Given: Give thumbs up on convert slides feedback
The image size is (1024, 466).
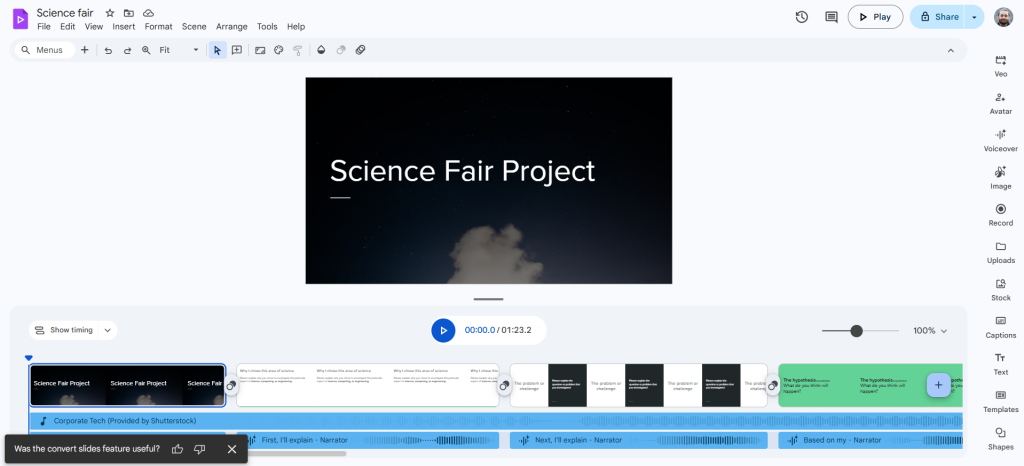Looking at the screenshot, I should point(177,449).
